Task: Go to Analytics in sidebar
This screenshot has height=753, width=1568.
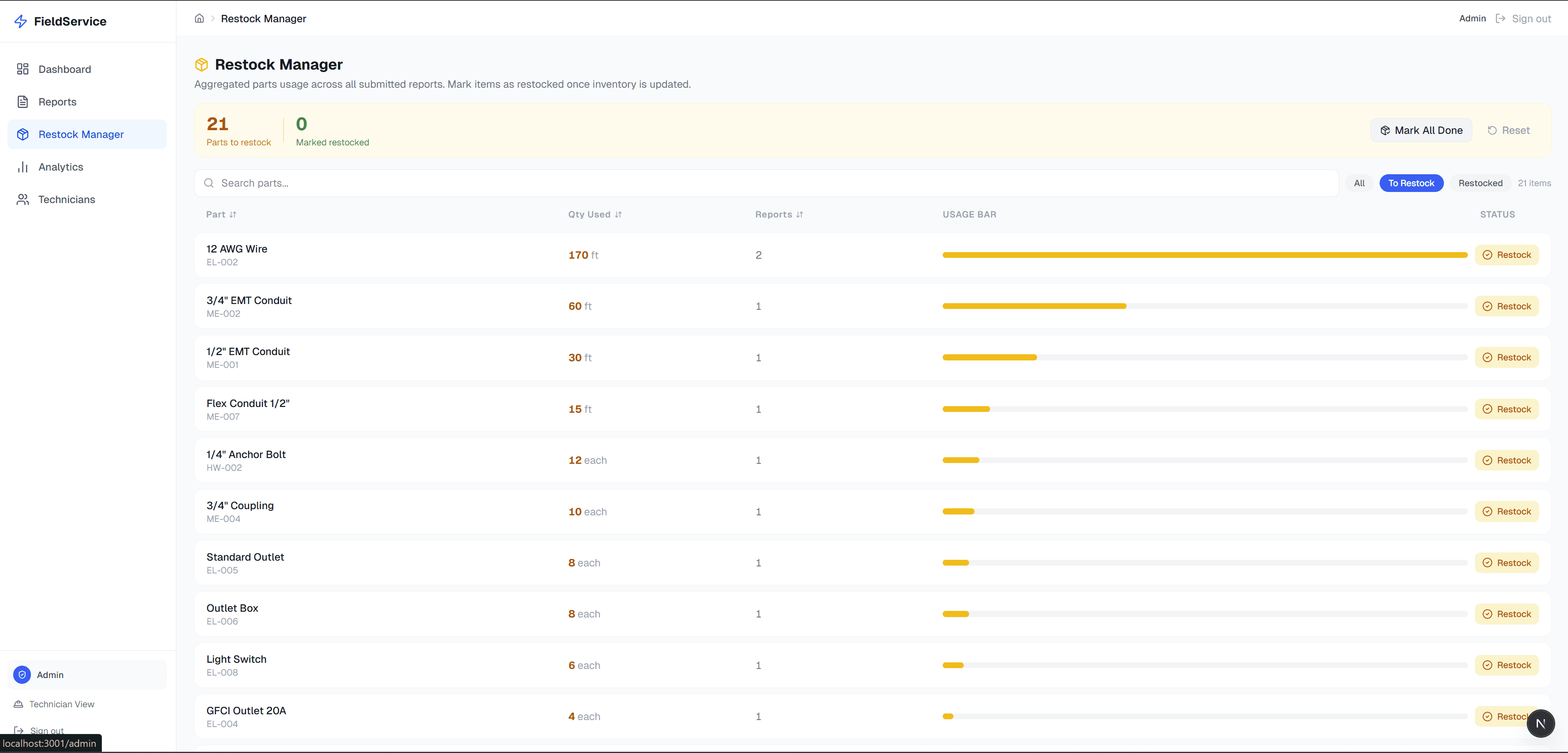Action: [60, 167]
